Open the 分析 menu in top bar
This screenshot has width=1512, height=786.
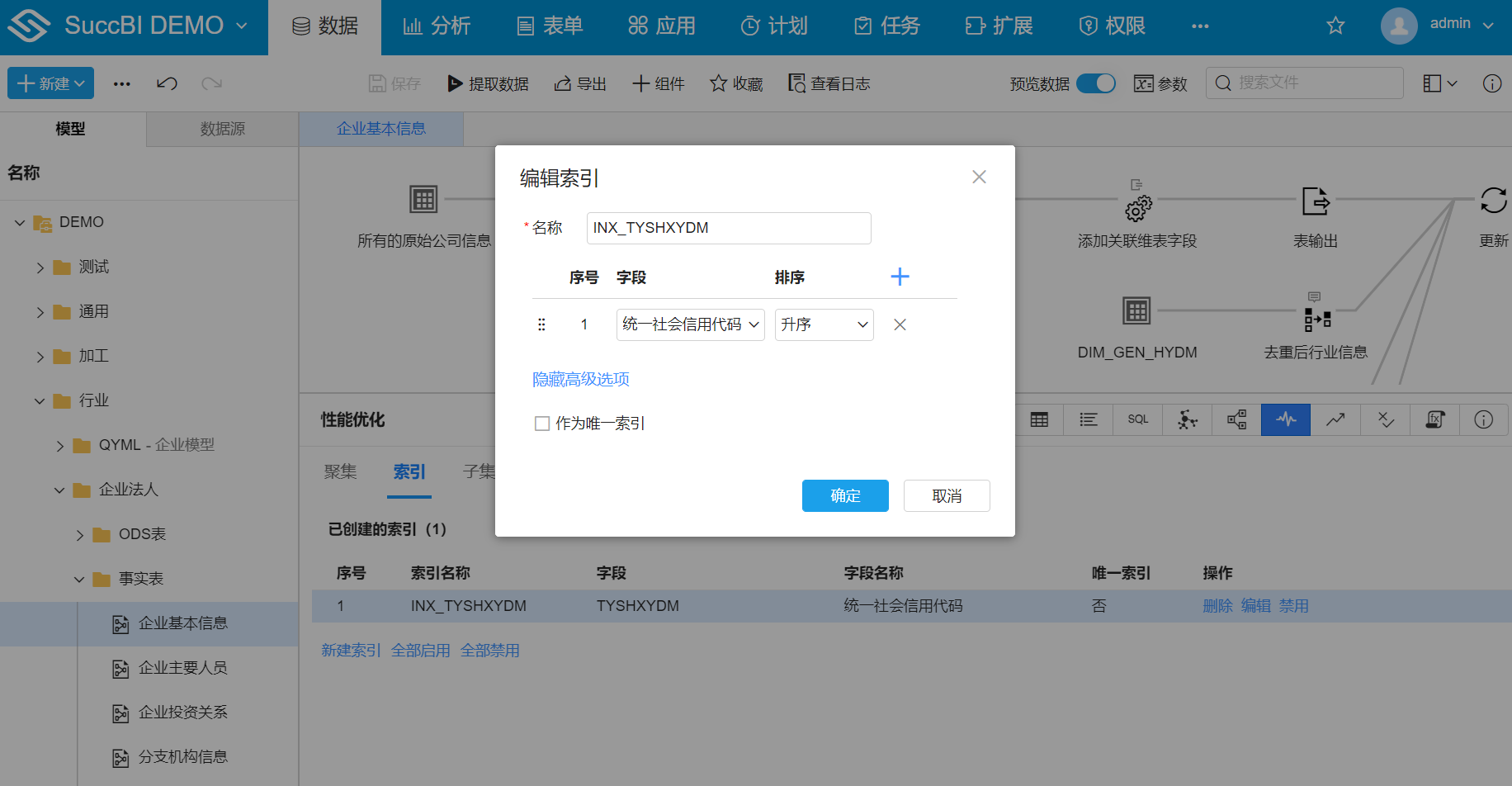437,26
